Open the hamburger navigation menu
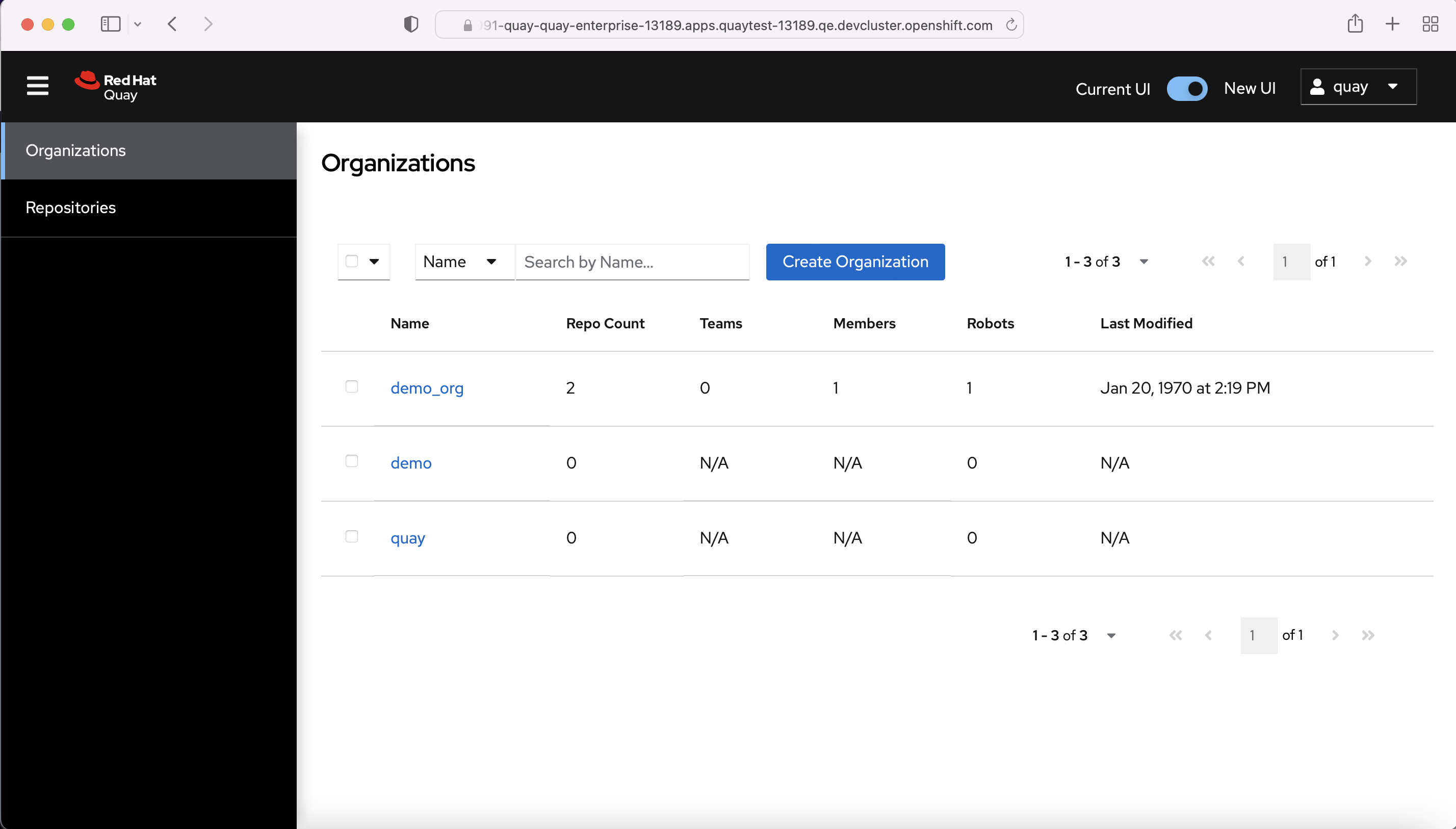 (x=38, y=86)
